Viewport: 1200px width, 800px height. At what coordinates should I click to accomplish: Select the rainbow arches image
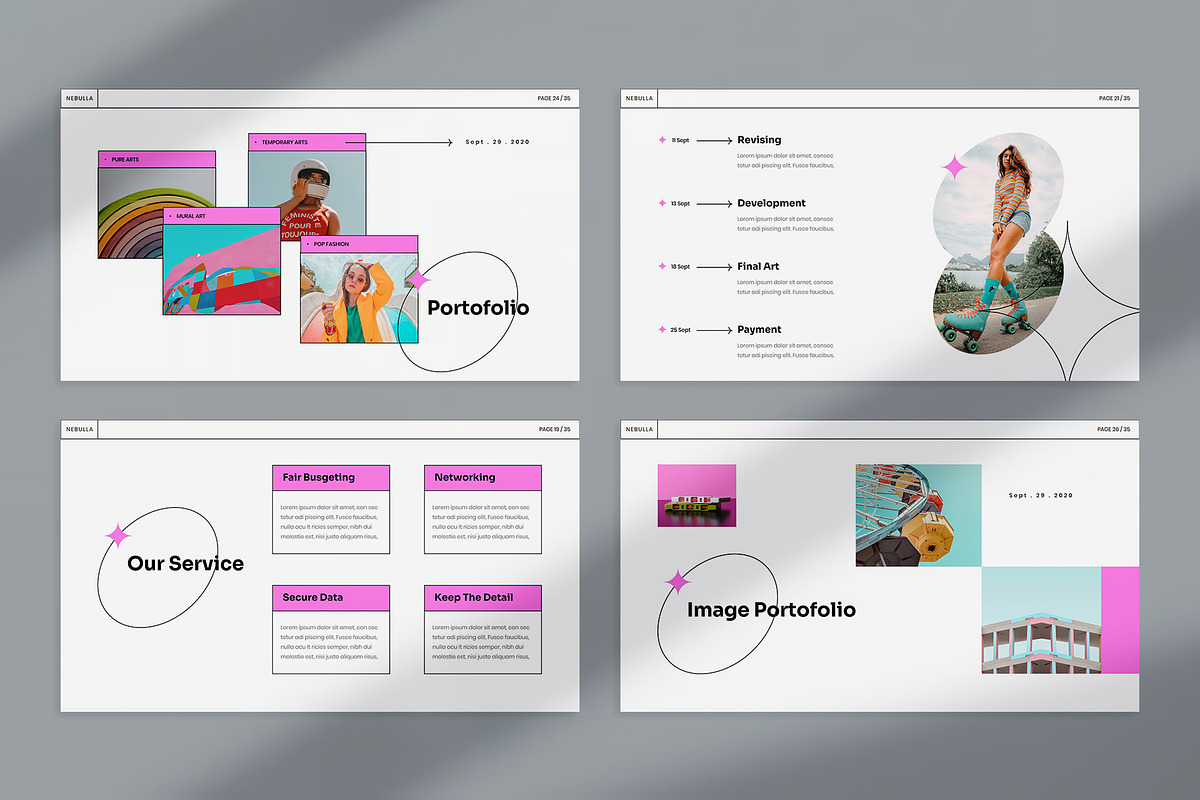[x=140, y=212]
